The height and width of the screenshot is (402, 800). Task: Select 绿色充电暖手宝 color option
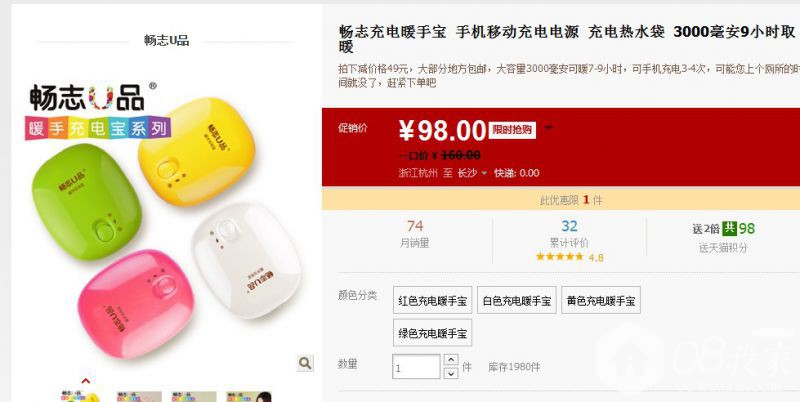(433, 334)
